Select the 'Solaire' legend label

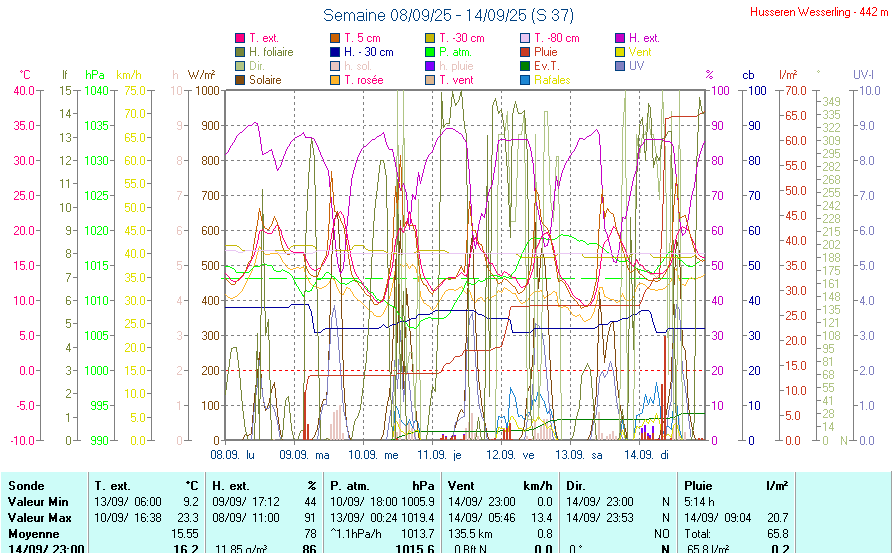[x=265, y=80]
